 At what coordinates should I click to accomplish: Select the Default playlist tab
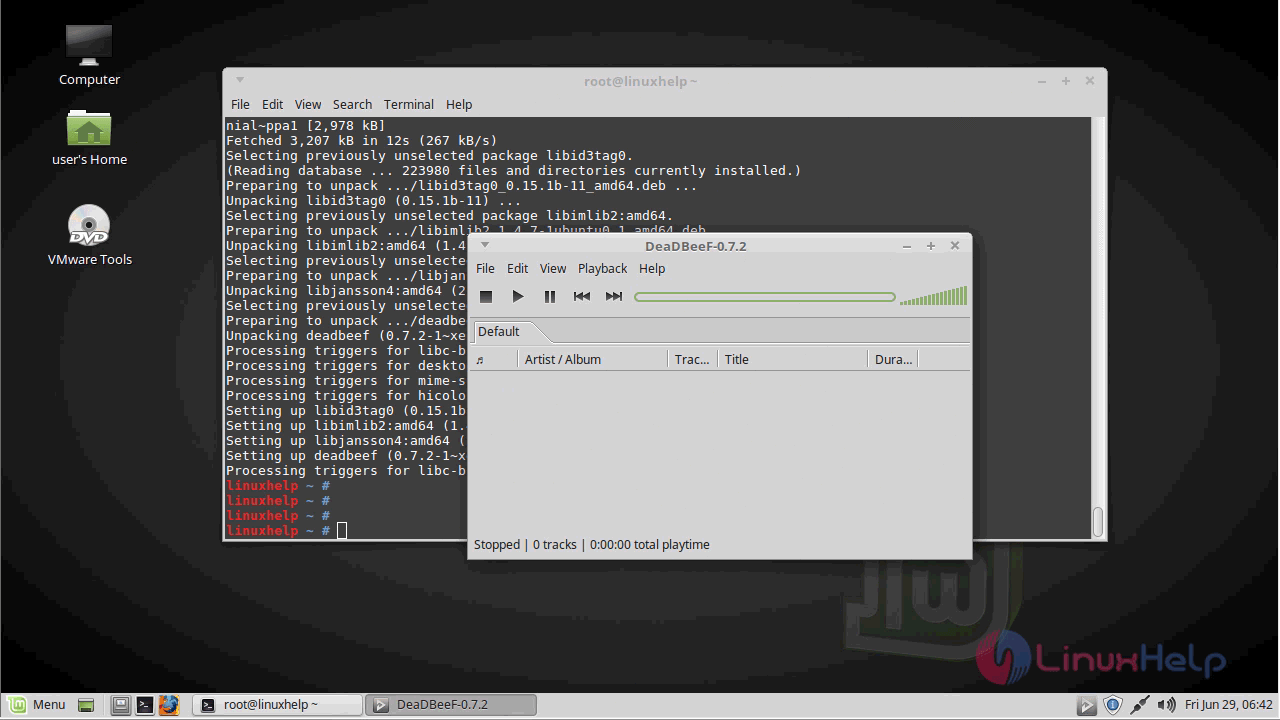[x=499, y=331]
